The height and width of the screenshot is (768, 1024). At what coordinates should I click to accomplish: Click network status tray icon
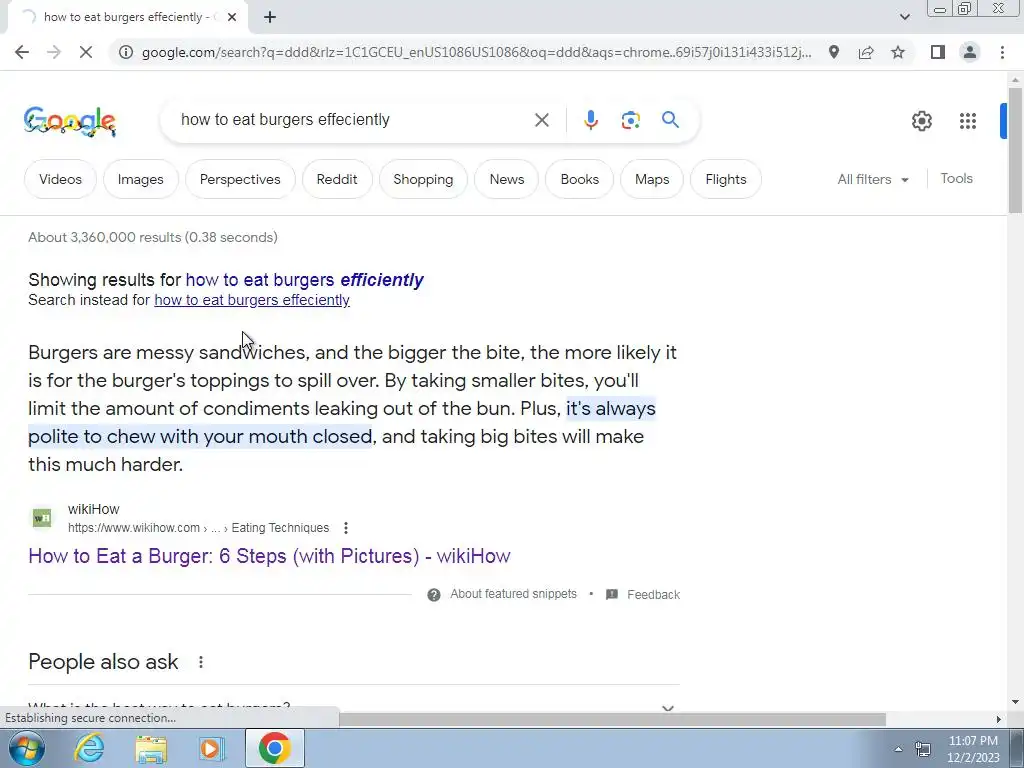(923, 749)
